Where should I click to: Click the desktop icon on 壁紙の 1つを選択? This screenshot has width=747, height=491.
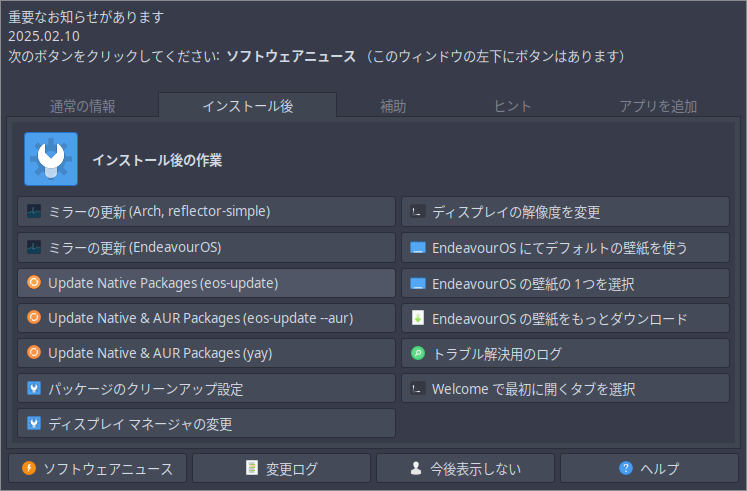click(x=418, y=283)
